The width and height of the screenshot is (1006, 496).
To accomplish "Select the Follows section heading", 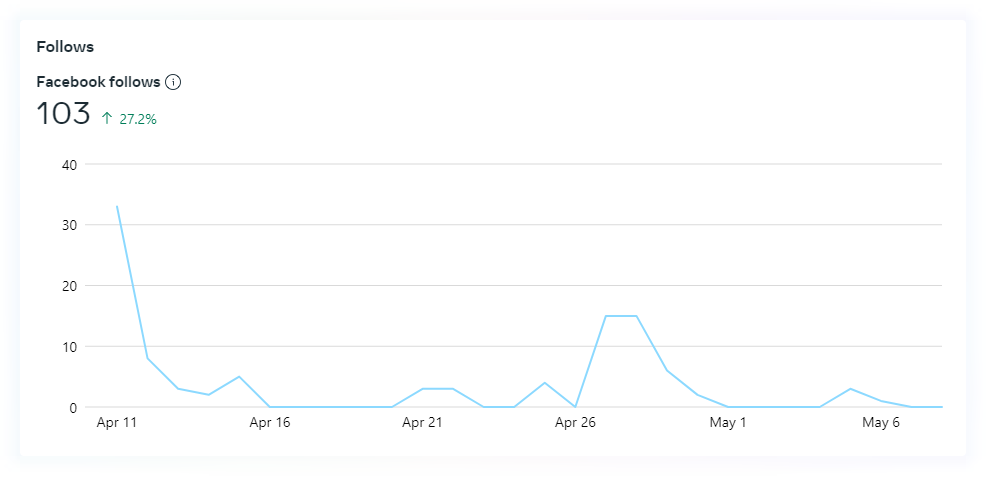I will [65, 46].
